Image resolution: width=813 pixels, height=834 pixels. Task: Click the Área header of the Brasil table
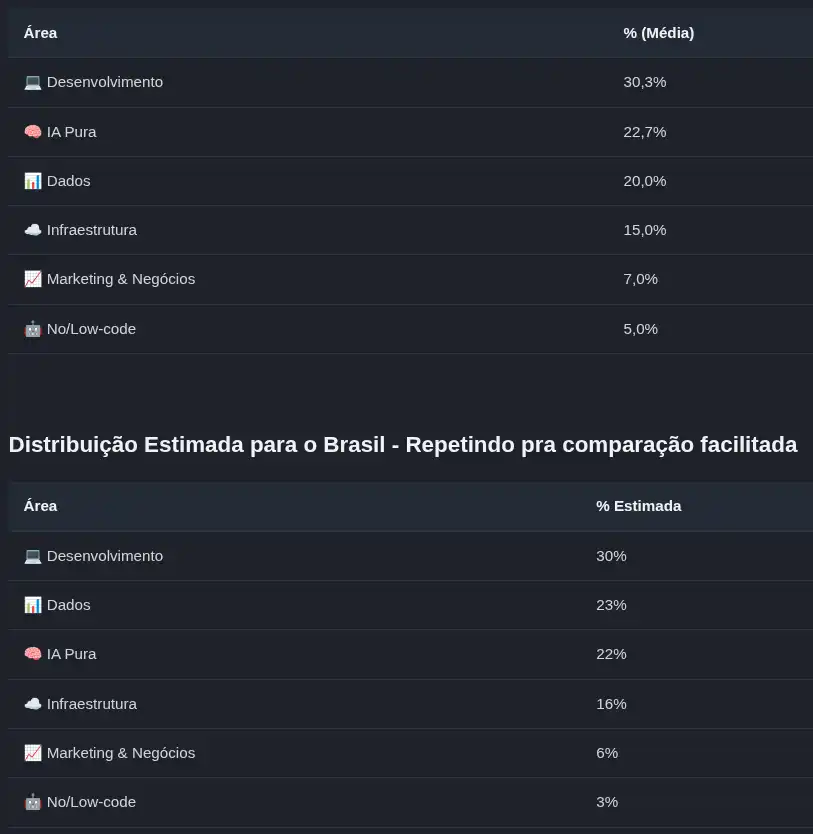tap(40, 506)
